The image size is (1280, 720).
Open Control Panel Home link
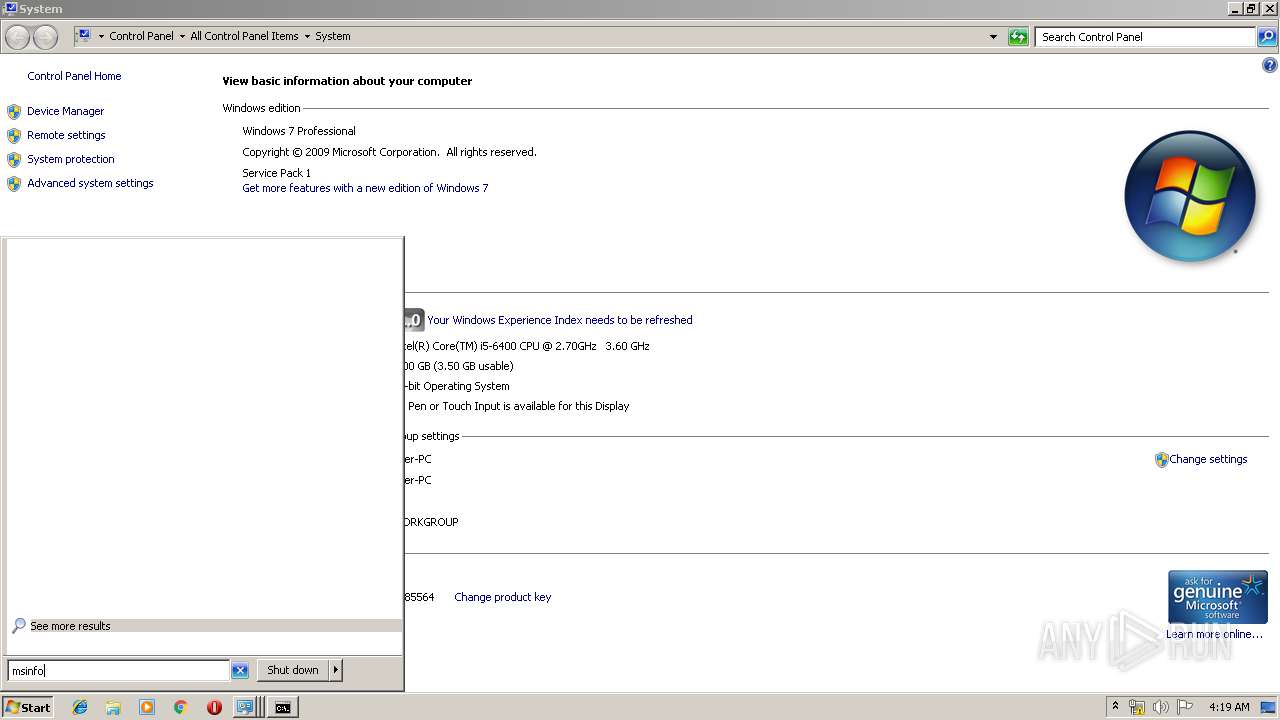coord(74,76)
